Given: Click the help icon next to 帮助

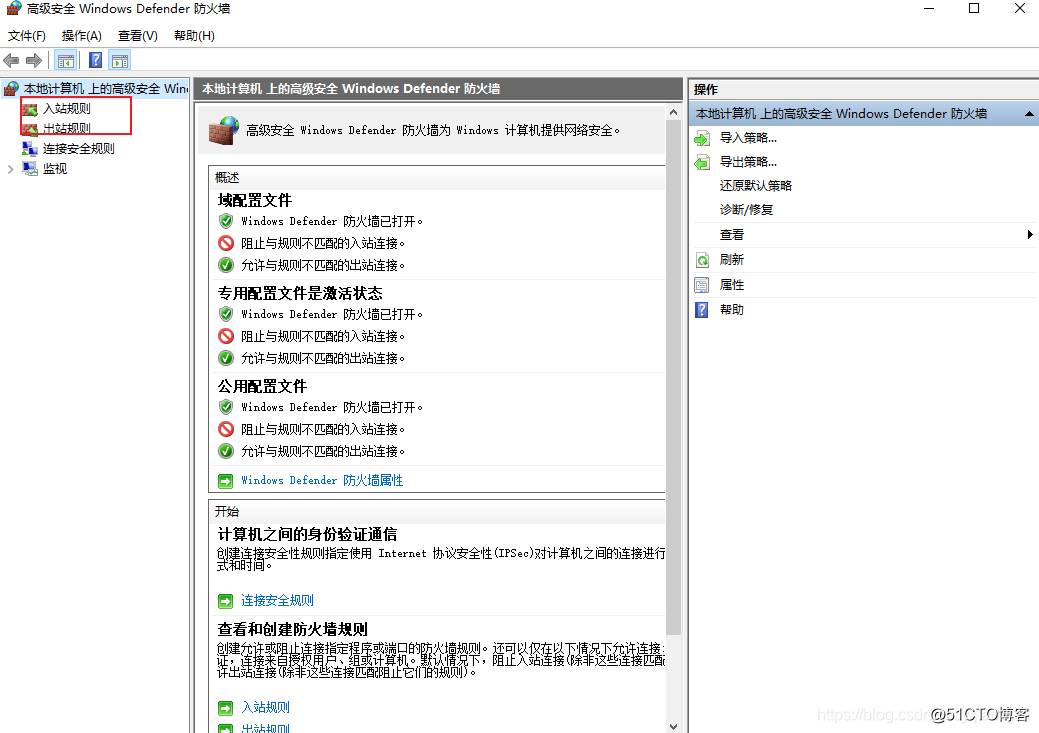Looking at the screenshot, I should click(x=702, y=310).
